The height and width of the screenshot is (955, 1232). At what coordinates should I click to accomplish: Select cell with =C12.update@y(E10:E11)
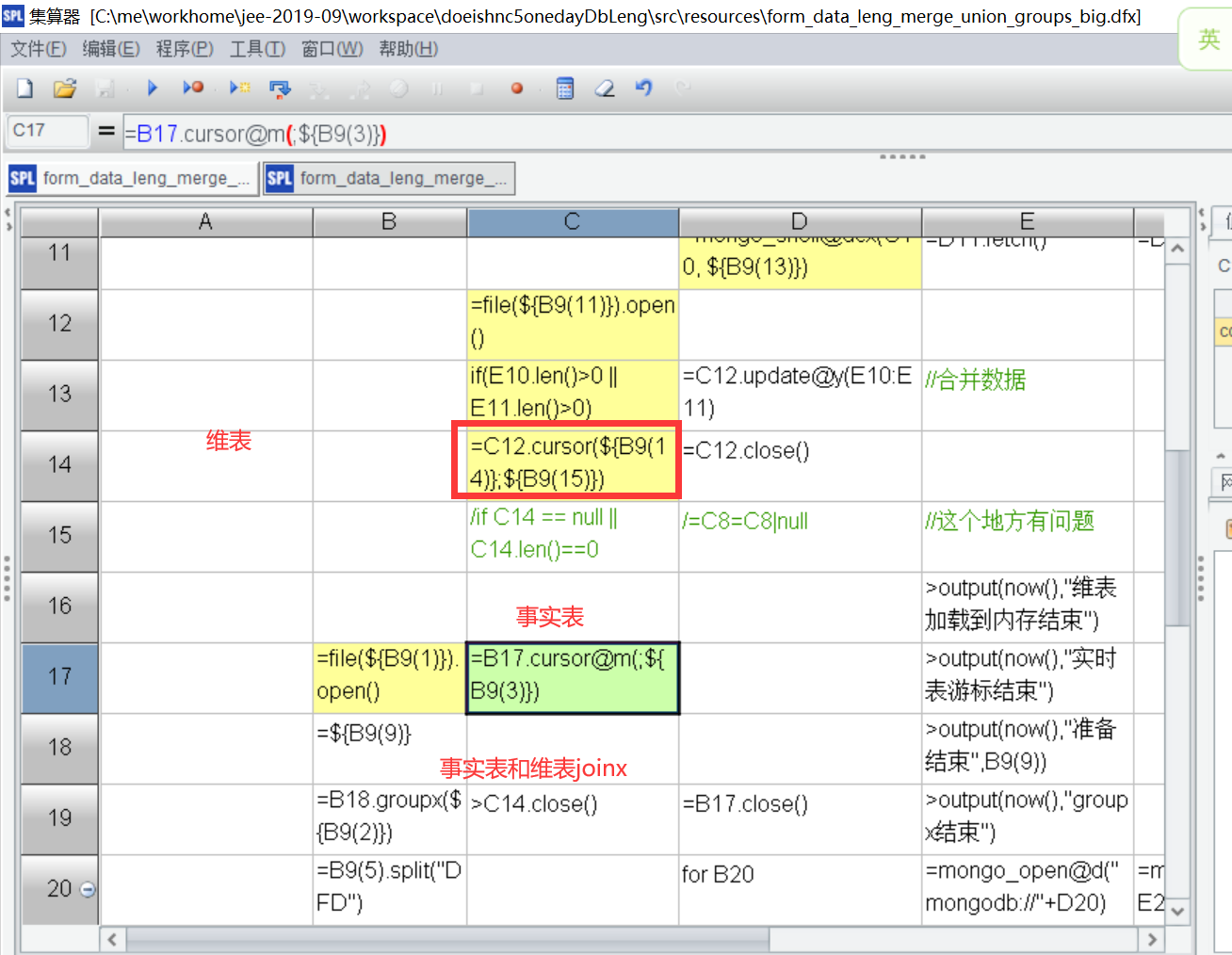click(800, 395)
